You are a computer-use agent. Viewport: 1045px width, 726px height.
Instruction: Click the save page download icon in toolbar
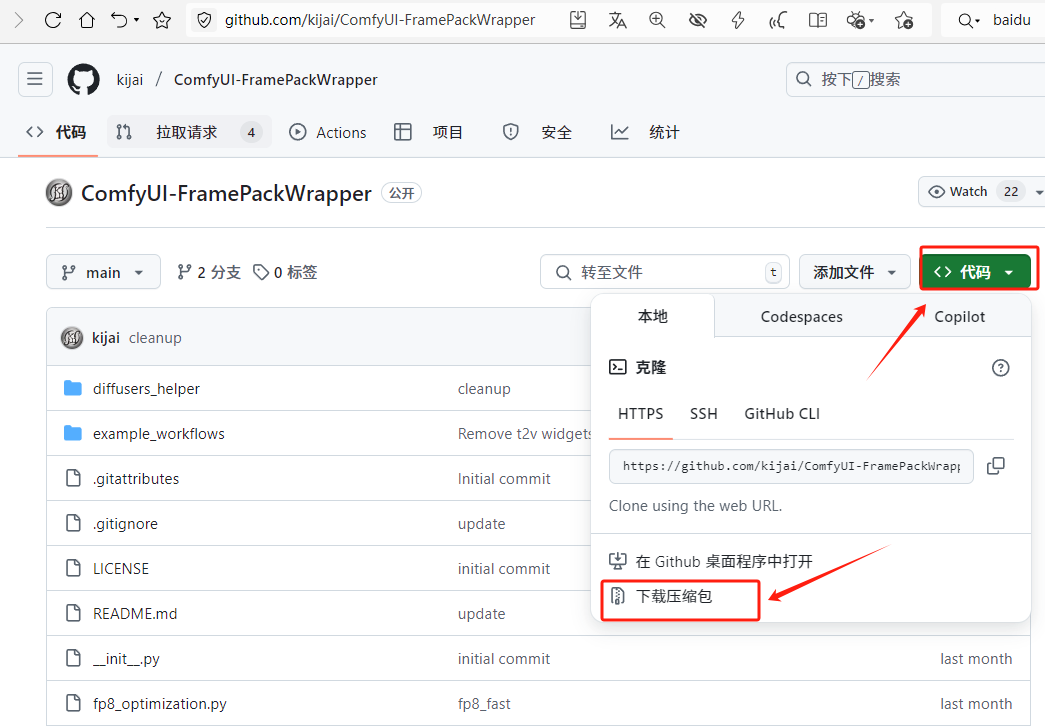[578, 20]
